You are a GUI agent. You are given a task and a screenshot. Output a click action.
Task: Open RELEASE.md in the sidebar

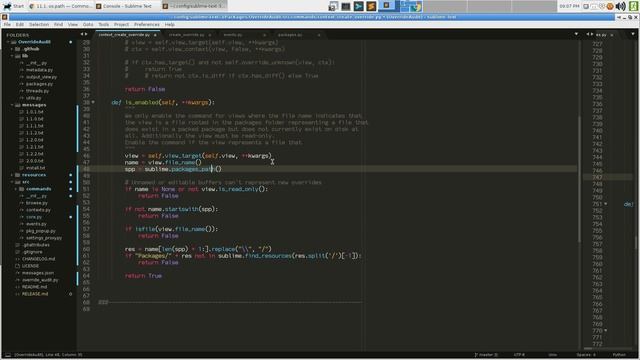pos(35,293)
